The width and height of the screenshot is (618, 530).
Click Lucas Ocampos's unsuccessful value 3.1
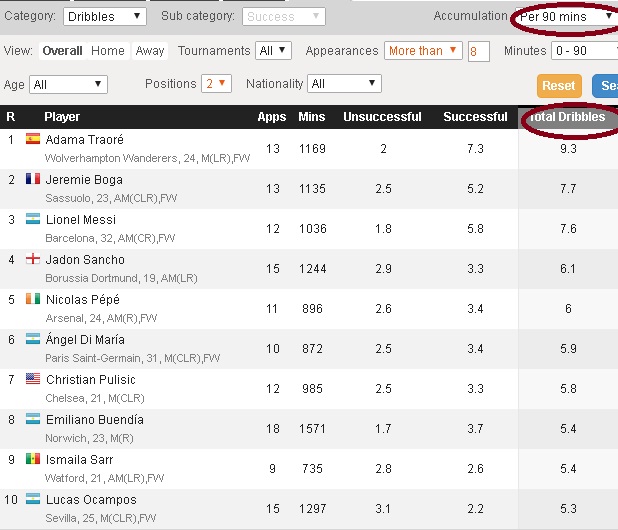coord(383,509)
